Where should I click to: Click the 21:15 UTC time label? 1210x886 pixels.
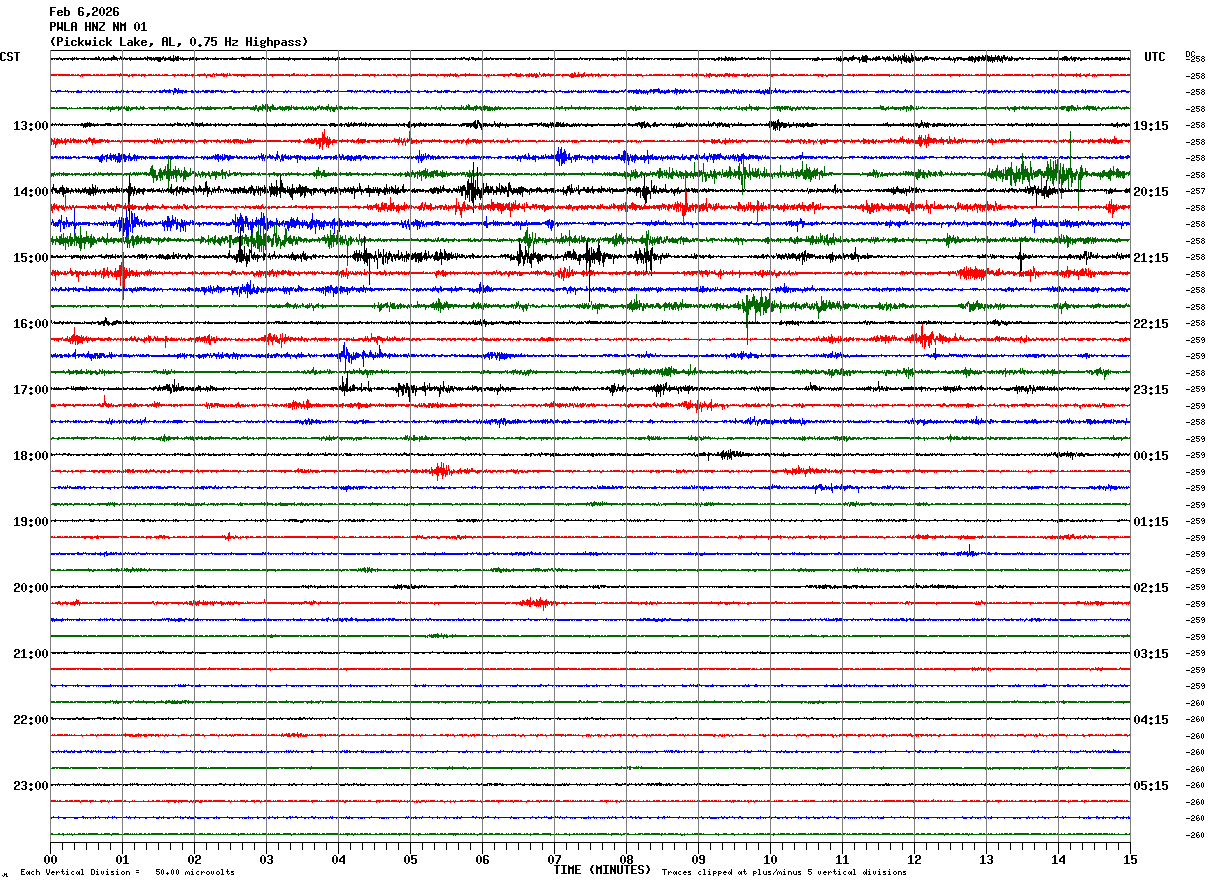tap(1151, 258)
